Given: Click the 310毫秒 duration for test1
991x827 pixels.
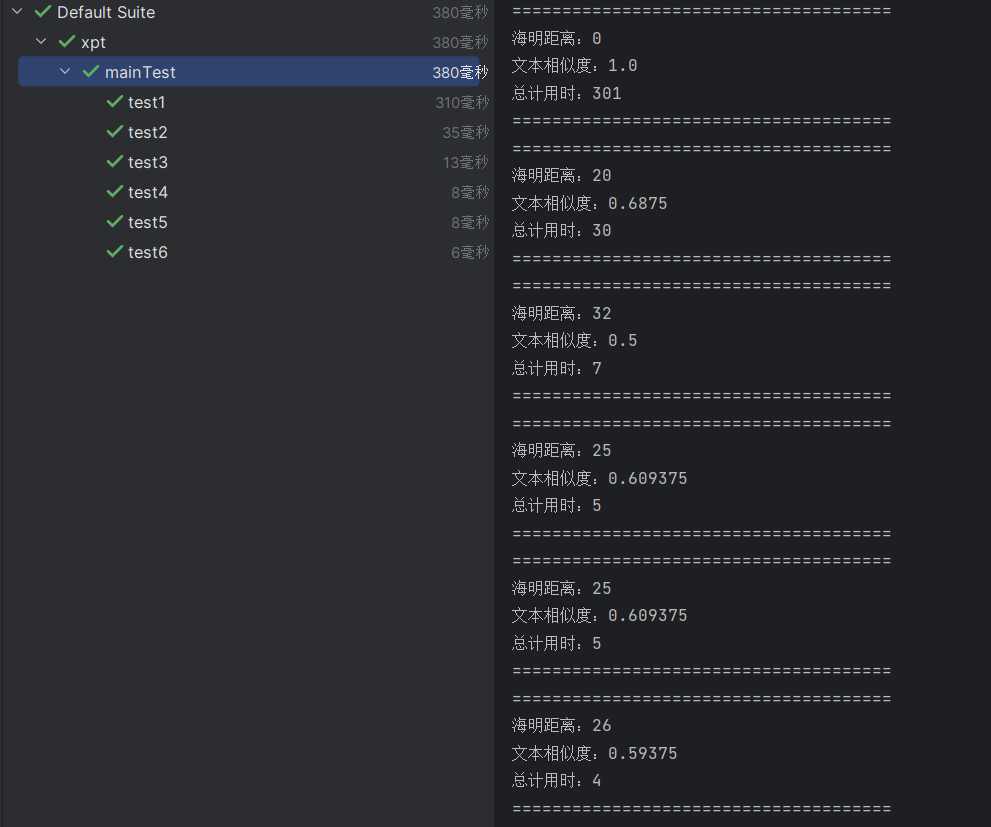Looking at the screenshot, I should pos(462,102).
